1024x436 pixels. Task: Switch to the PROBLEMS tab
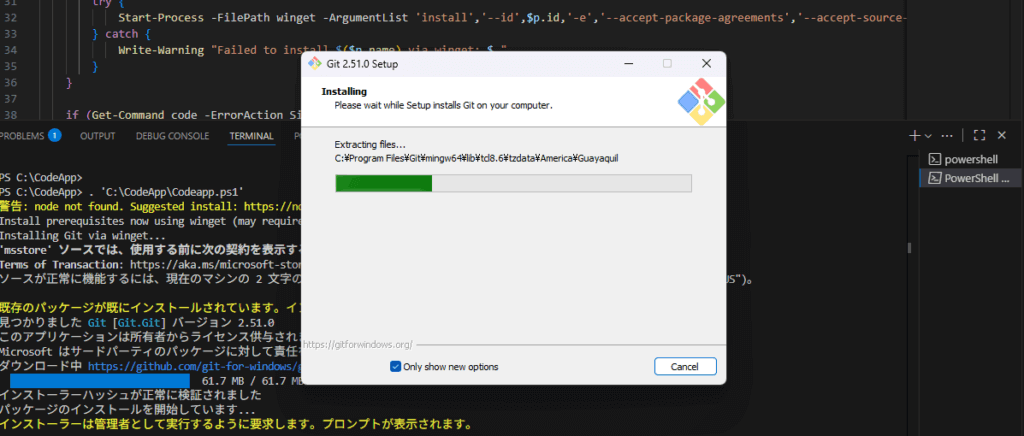coord(22,136)
